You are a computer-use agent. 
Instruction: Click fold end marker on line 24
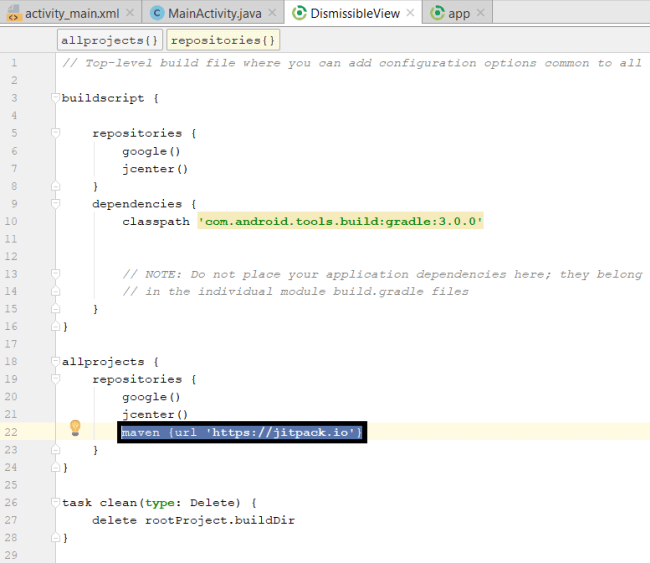[x=55, y=467]
